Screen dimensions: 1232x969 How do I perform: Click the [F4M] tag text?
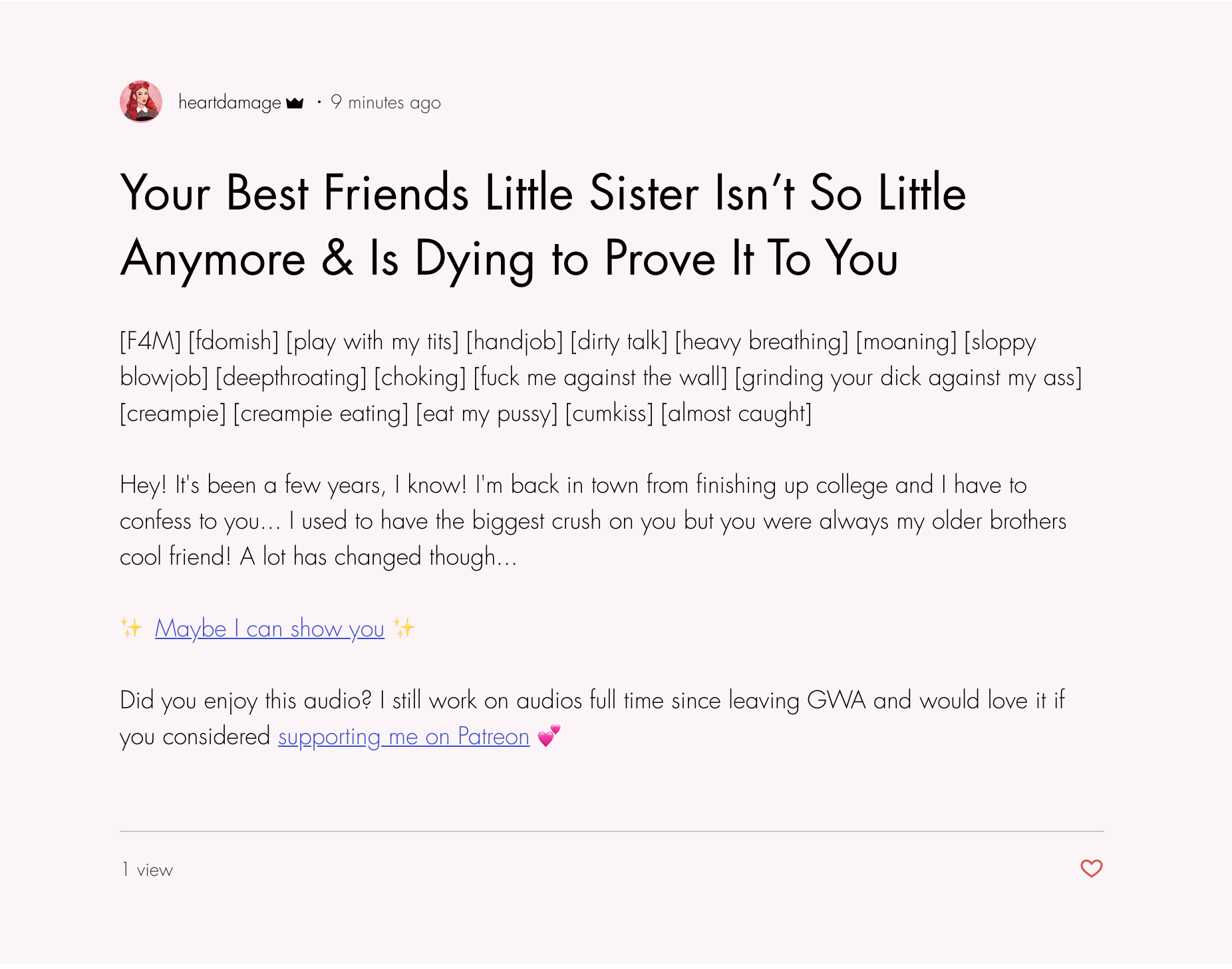pos(150,342)
